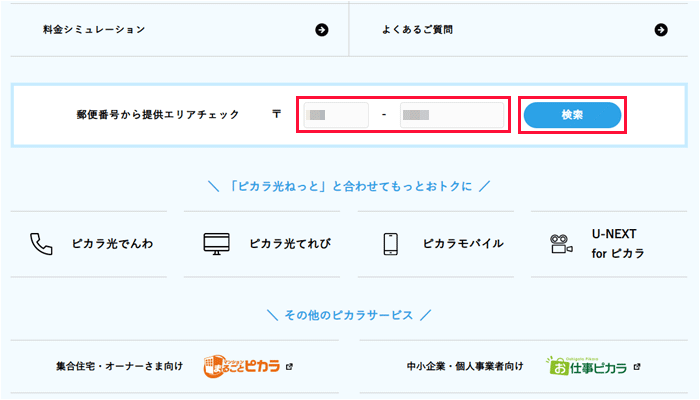Open the お仕事ピカラ logo link

pos(586,366)
